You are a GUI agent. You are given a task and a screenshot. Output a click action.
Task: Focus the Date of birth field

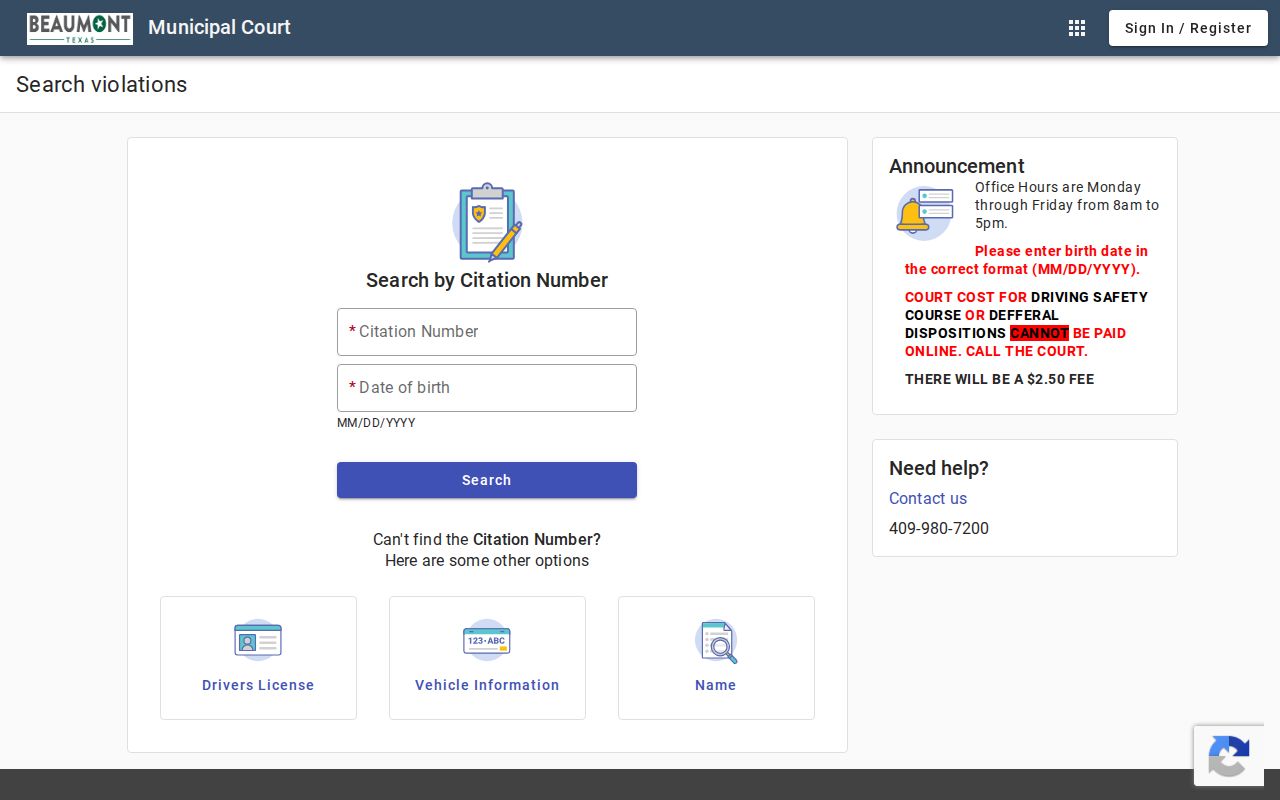(487, 388)
